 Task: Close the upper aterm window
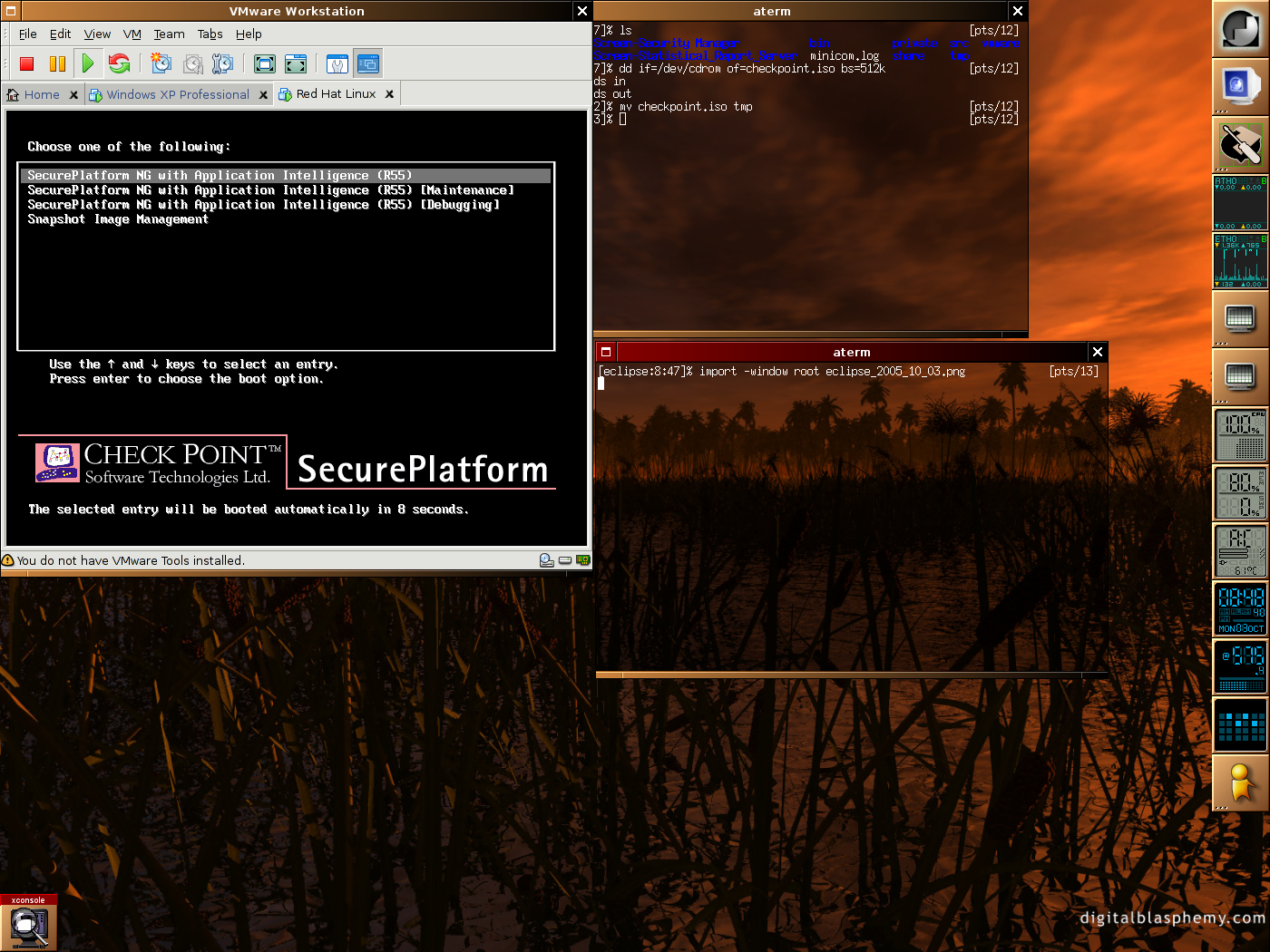(1018, 11)
